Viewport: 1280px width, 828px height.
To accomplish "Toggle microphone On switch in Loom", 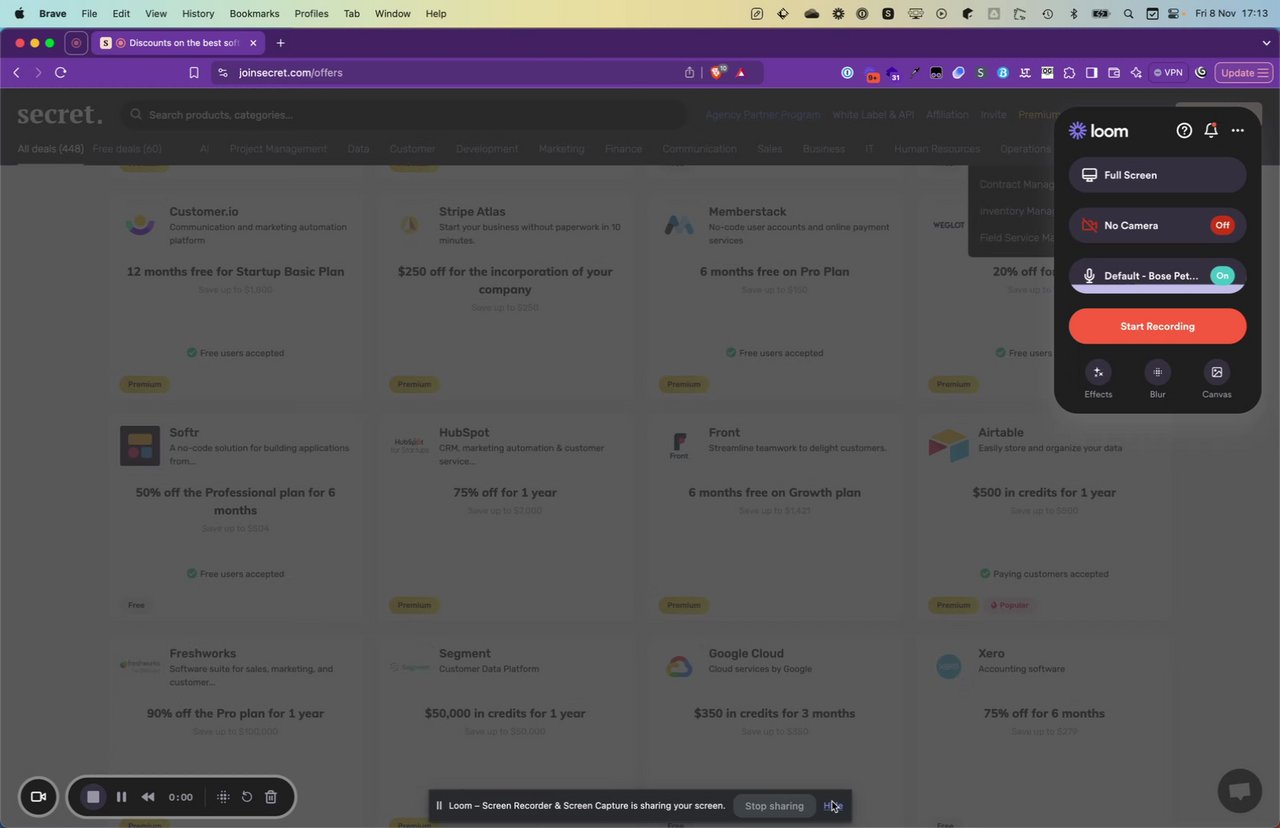I will click(1222, 275).
